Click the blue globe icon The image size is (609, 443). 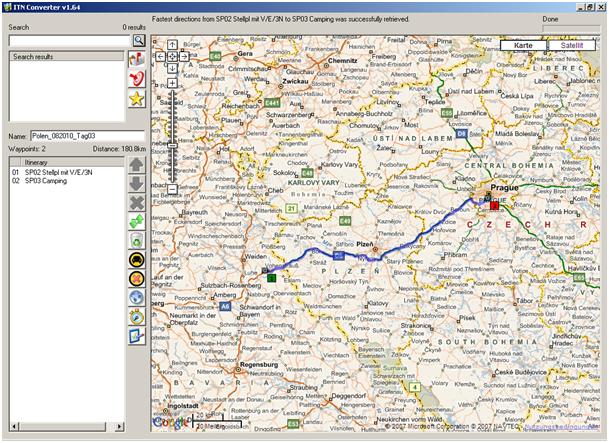point(137,298)
